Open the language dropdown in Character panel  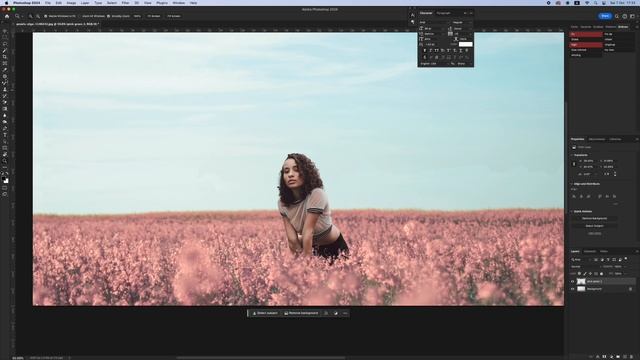(x=434, y=64)
